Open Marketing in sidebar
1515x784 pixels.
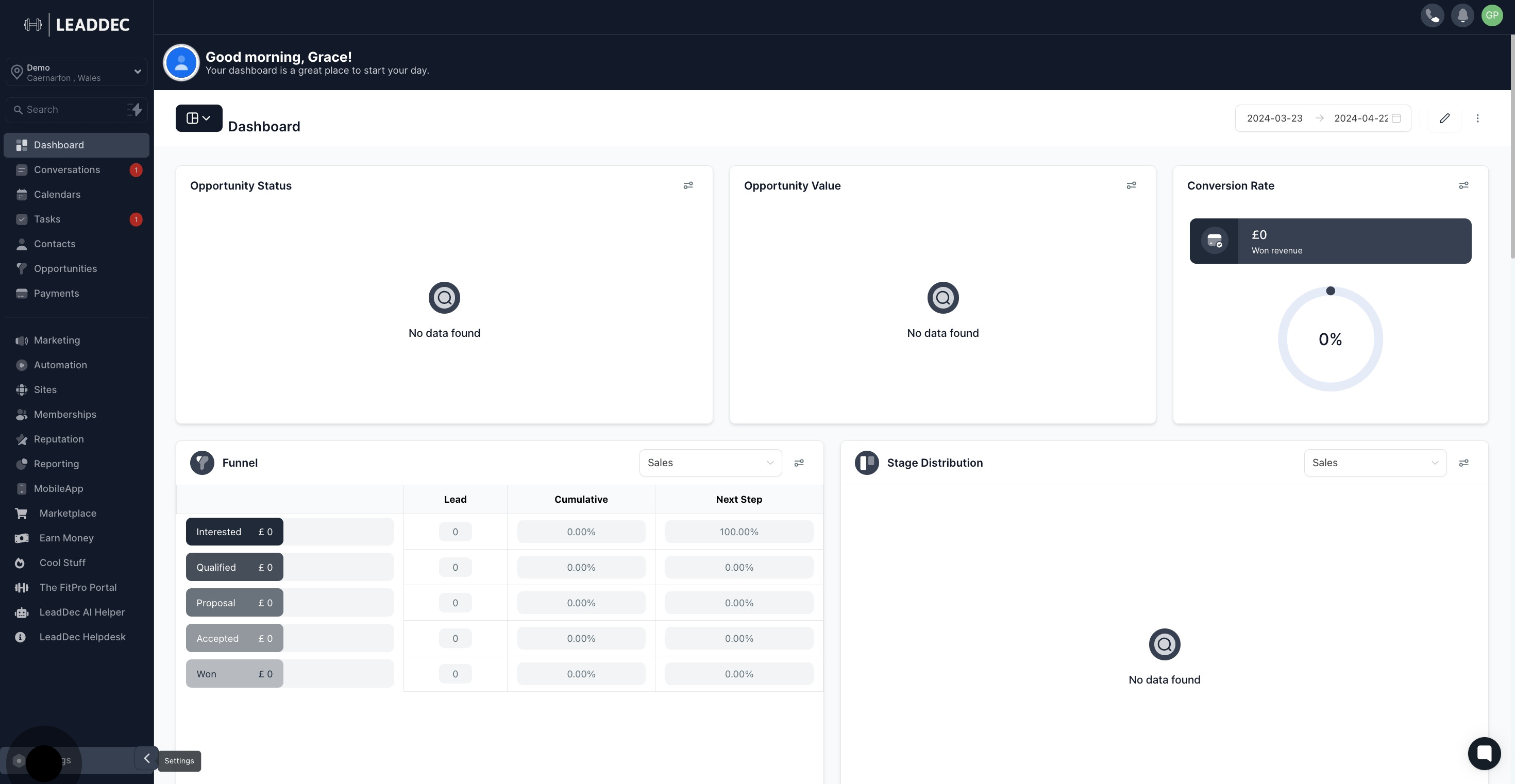click(x=76, y=340)
